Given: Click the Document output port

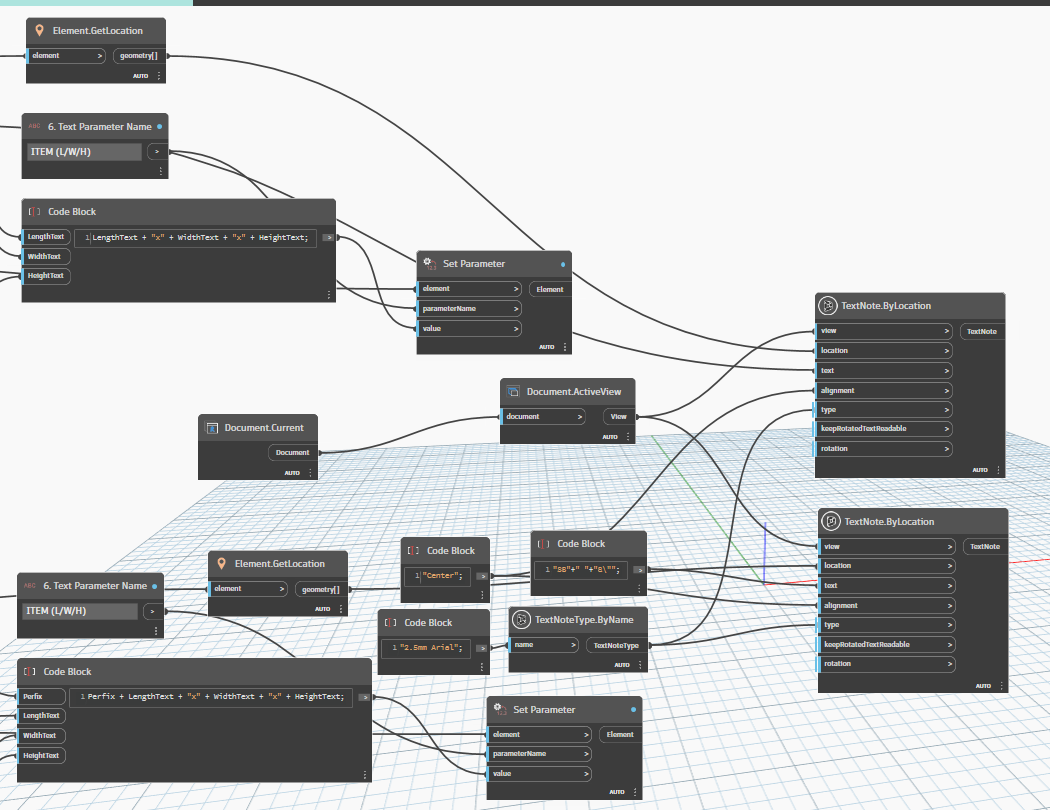Looking at the screenshot, I should [293, 453].
